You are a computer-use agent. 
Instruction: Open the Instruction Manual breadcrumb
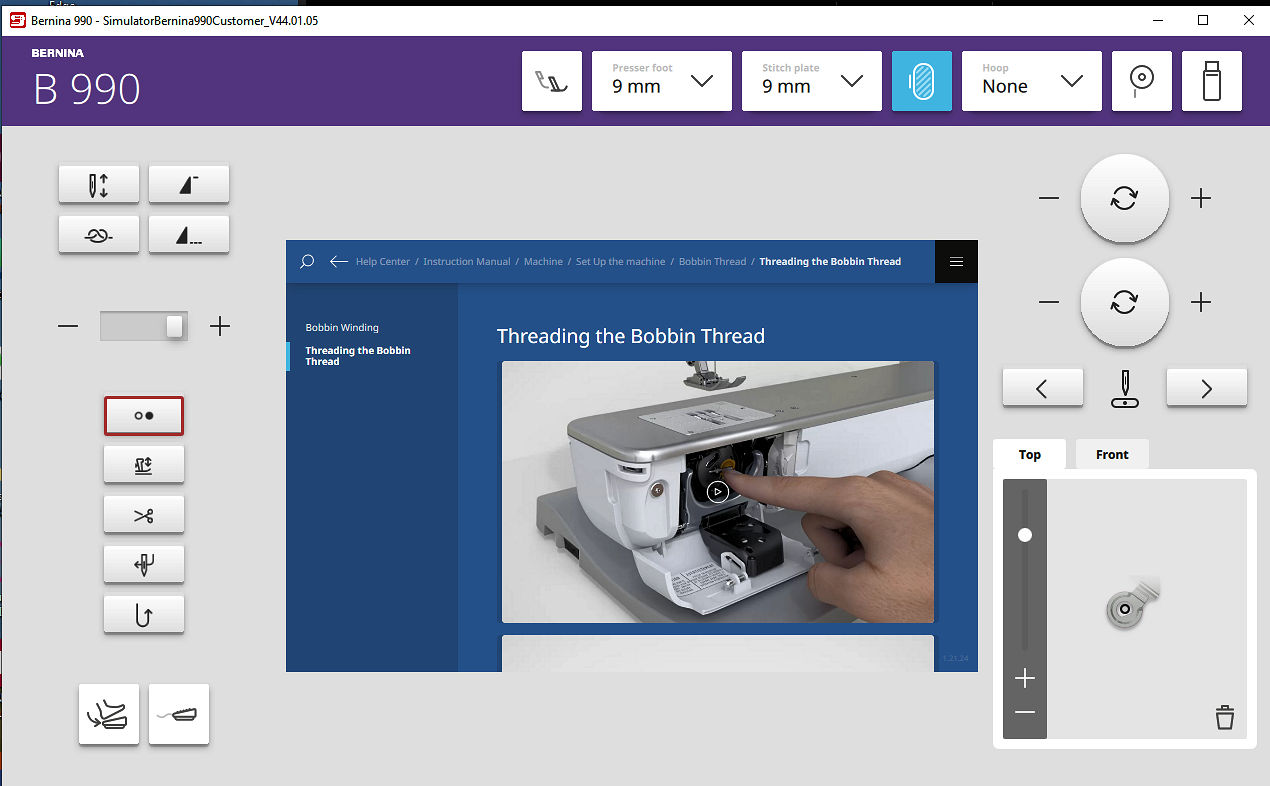[467, 262]
